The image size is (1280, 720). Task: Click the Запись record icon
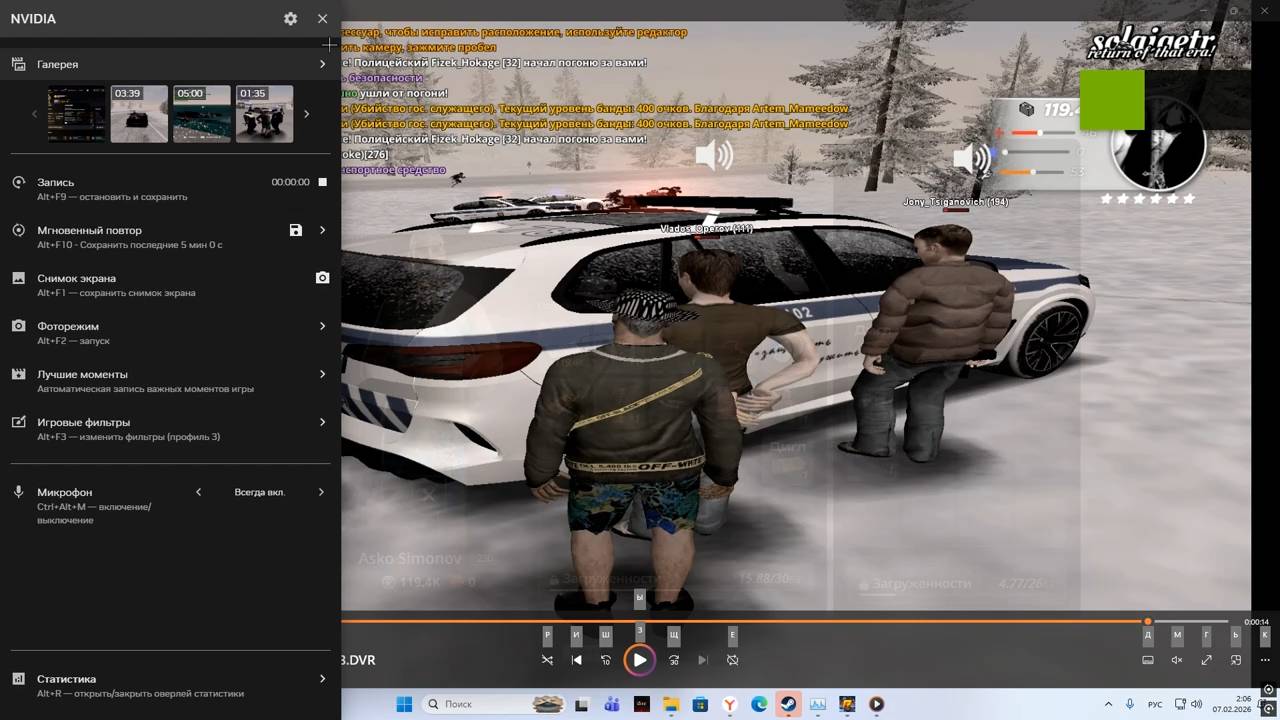point(18,182)
